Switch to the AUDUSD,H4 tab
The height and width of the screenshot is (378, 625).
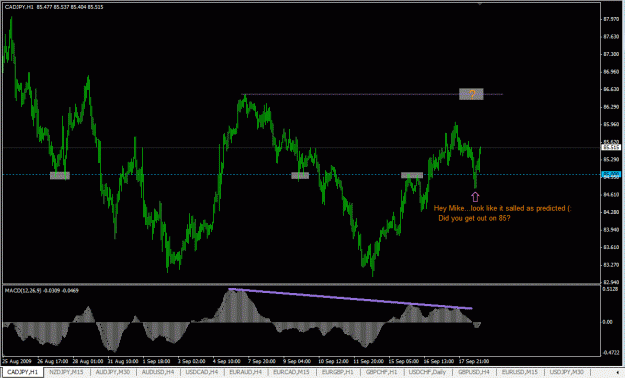[158, 372]
